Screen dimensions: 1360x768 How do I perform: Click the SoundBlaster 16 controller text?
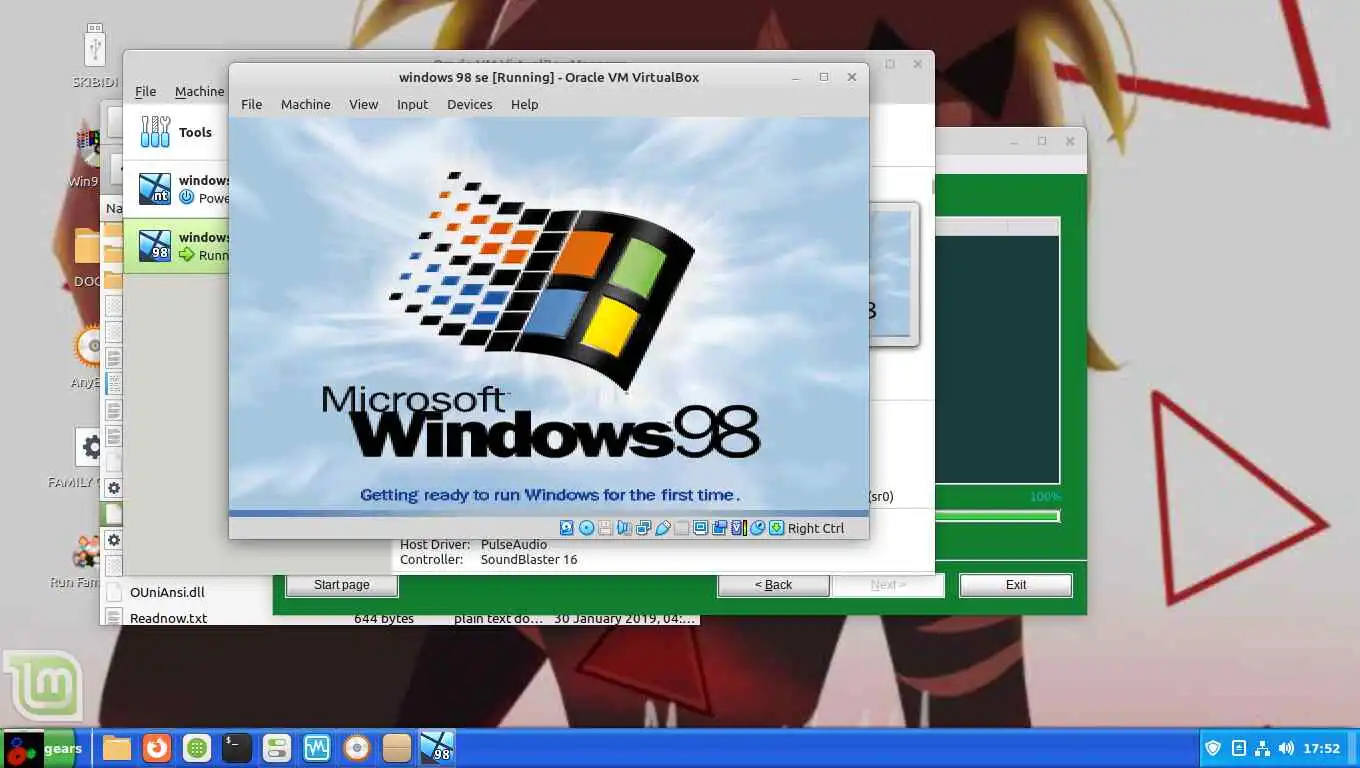click(529, 559)
